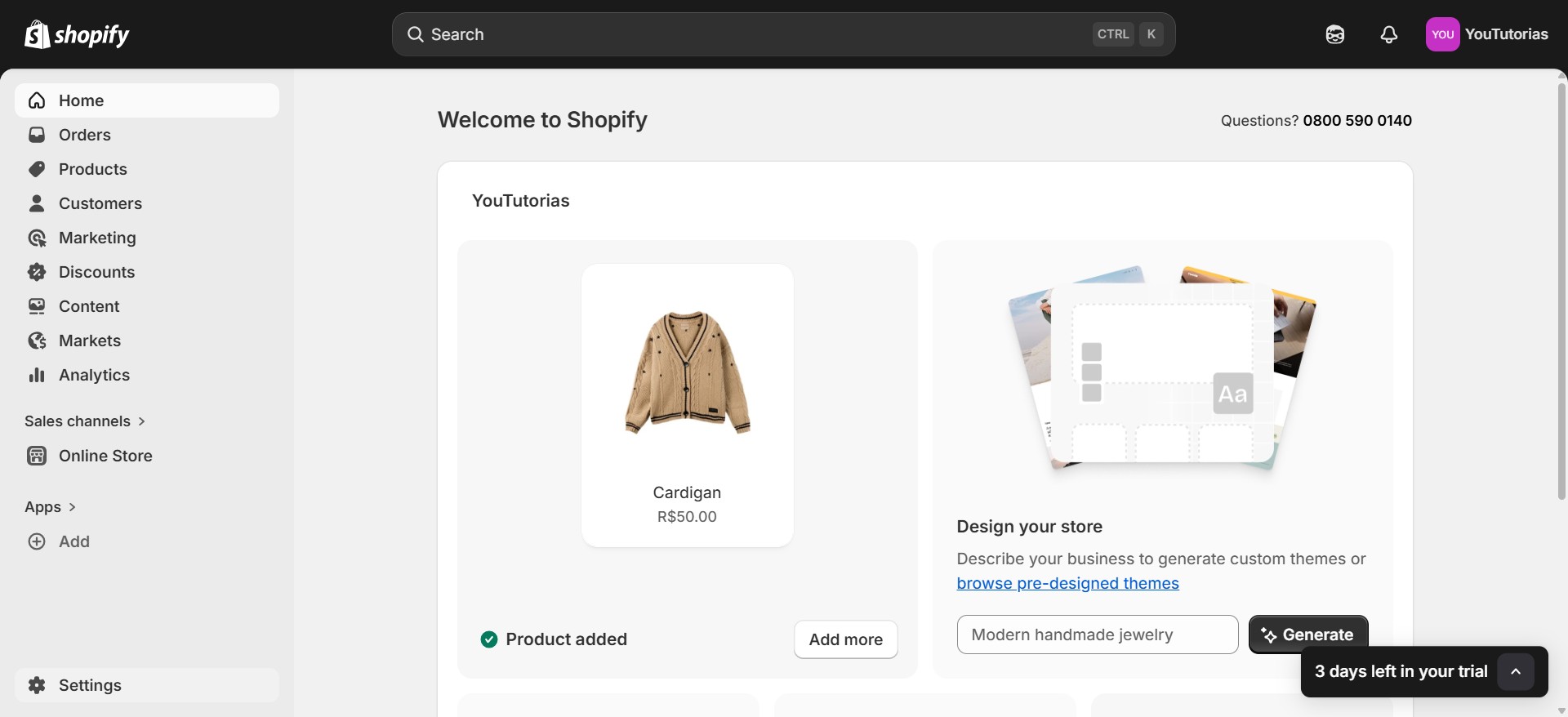Click the Add more button

coord(846,639)
